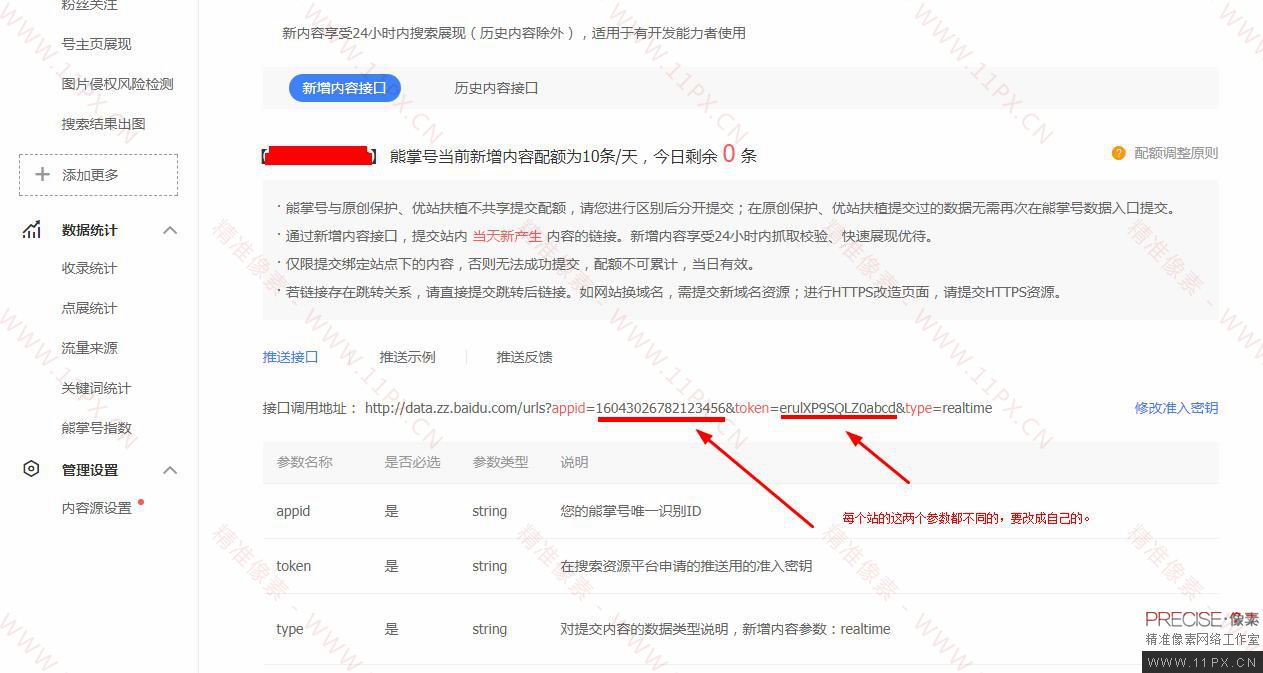Open 流量来源 in the sidebar
Viewport: 1263px width, 673px height.
(x=88, y=348)
